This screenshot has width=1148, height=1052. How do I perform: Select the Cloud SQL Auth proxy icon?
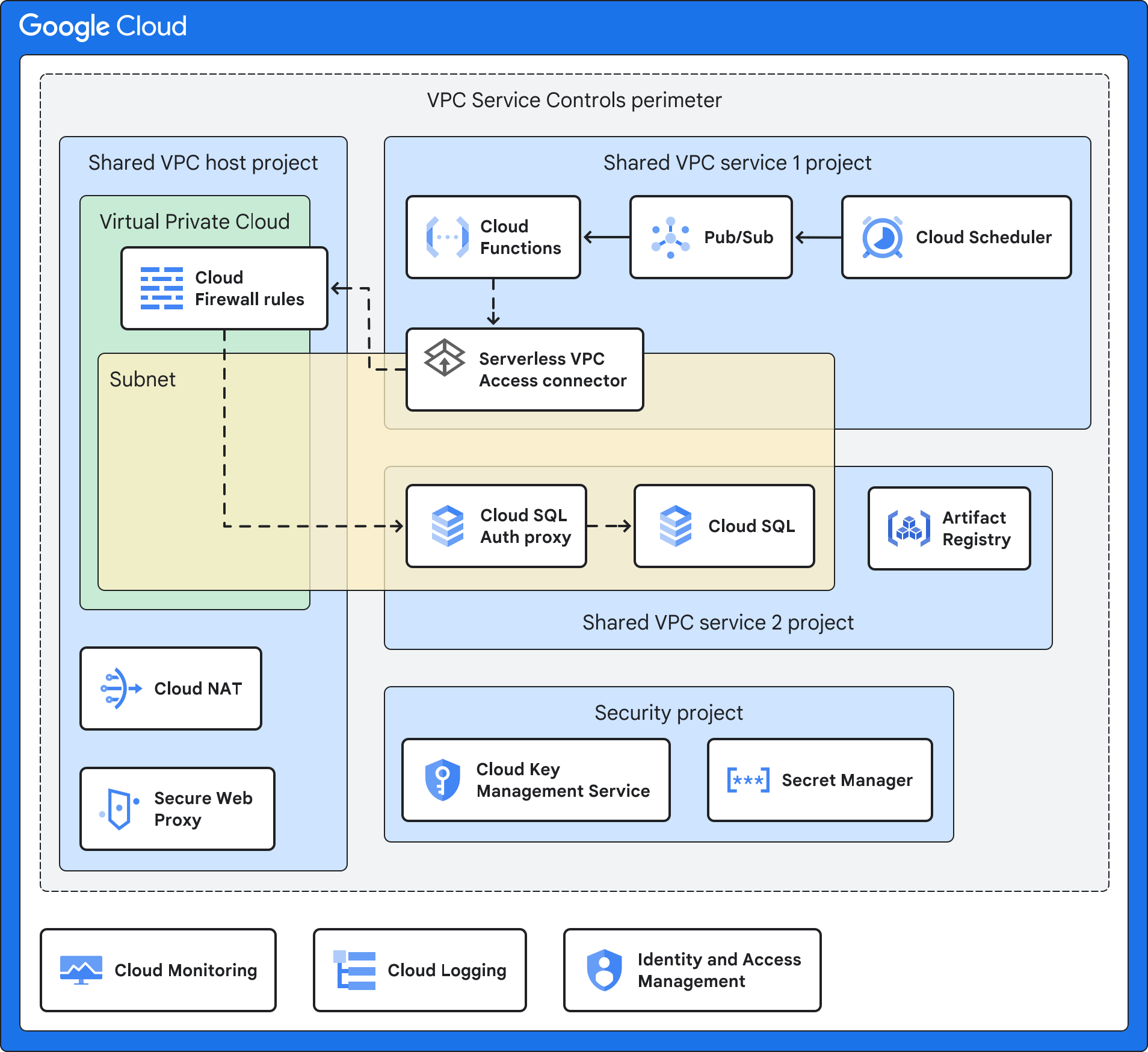(448, 525)
